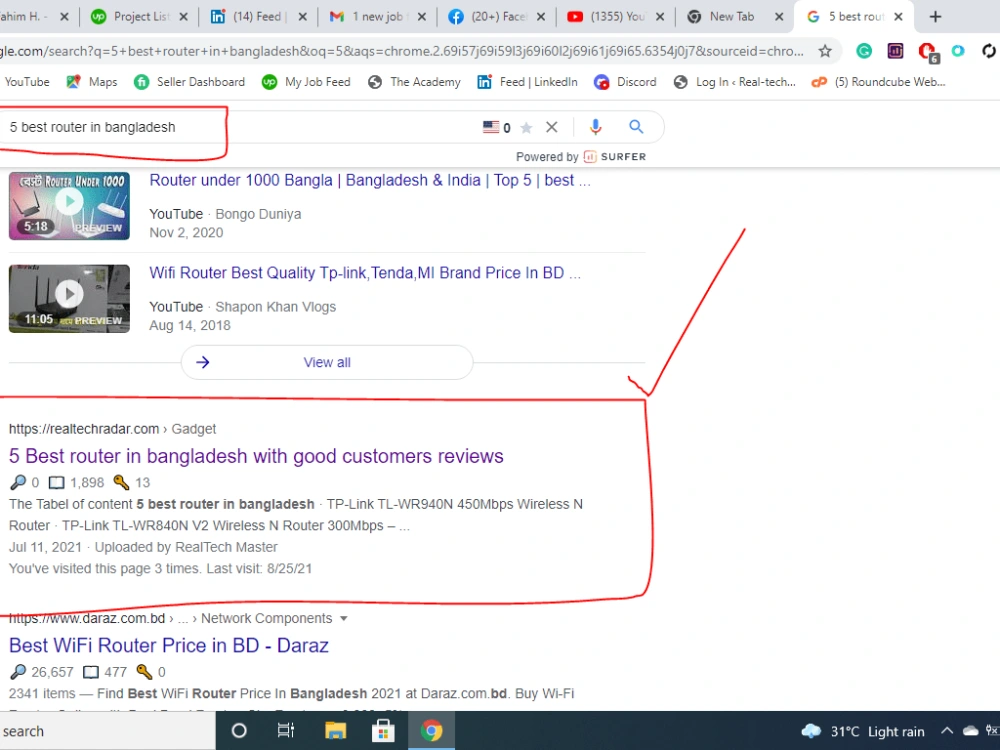Open the Feed | LinkedIn bookmark
Screen dimensions: 1000x750
coord(527,82)
